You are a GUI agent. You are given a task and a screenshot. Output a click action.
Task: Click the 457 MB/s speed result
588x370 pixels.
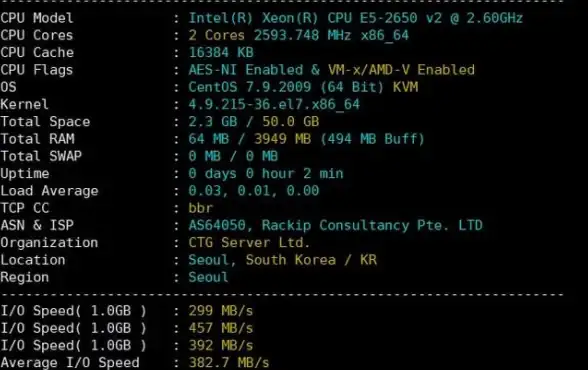221,328
